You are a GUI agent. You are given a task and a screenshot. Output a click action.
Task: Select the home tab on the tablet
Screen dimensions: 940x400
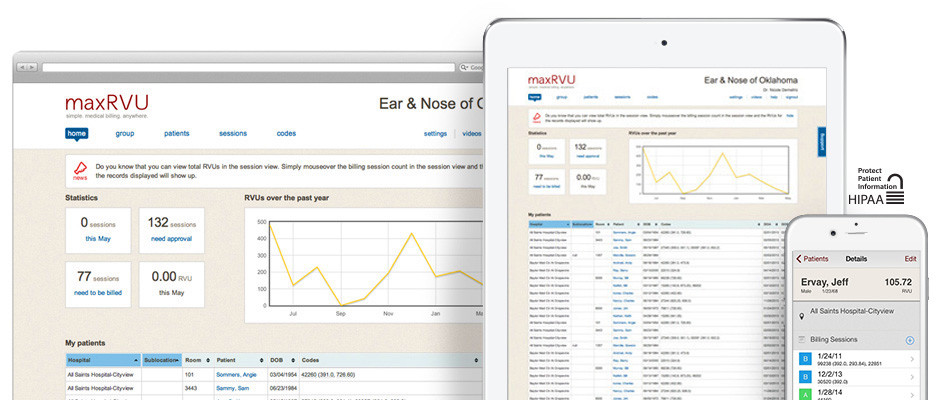pyautogui.click(x=534, y=97)
